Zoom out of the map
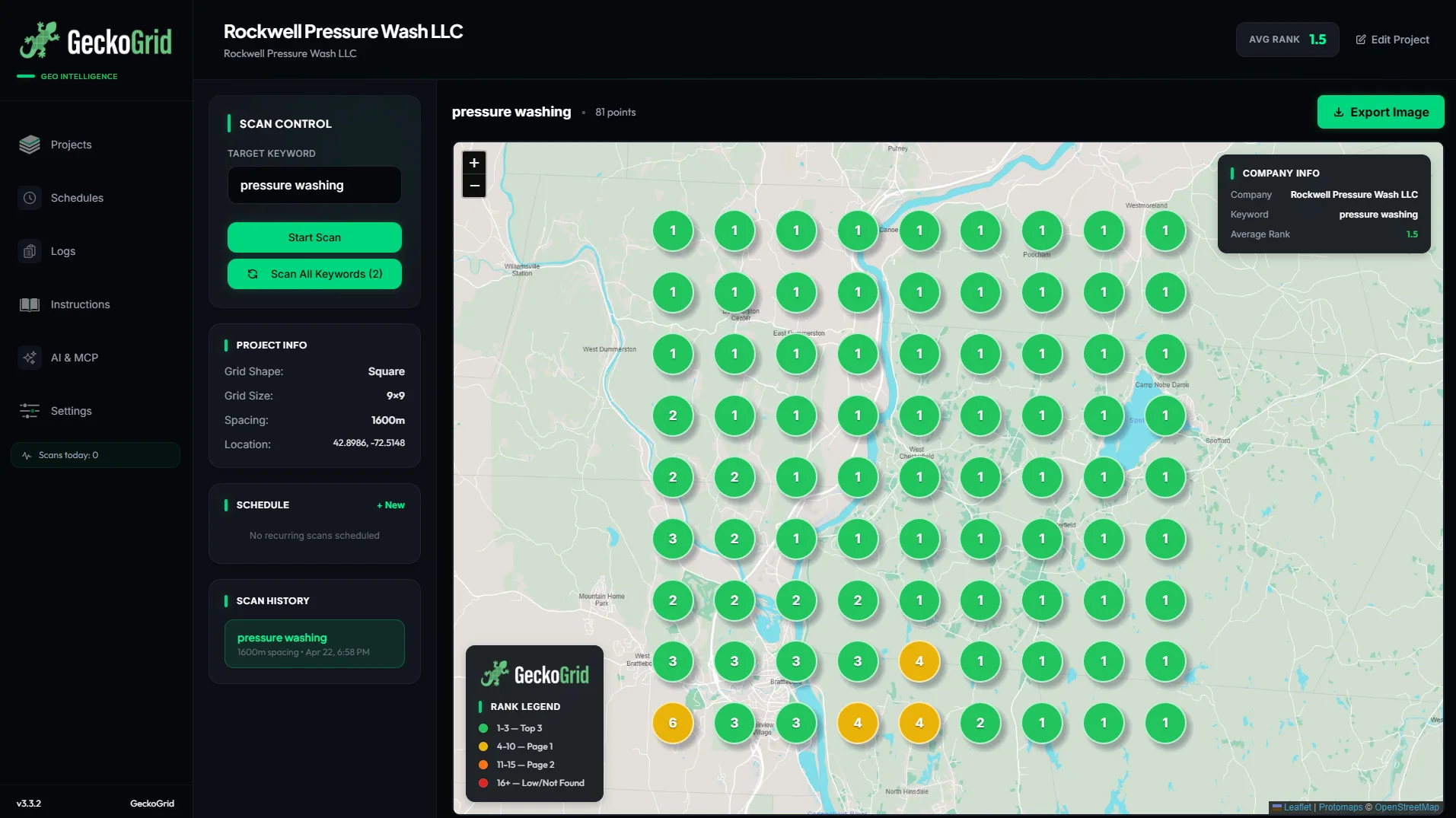This screenshot has height=818, width=1456. [x=474, y=186]
